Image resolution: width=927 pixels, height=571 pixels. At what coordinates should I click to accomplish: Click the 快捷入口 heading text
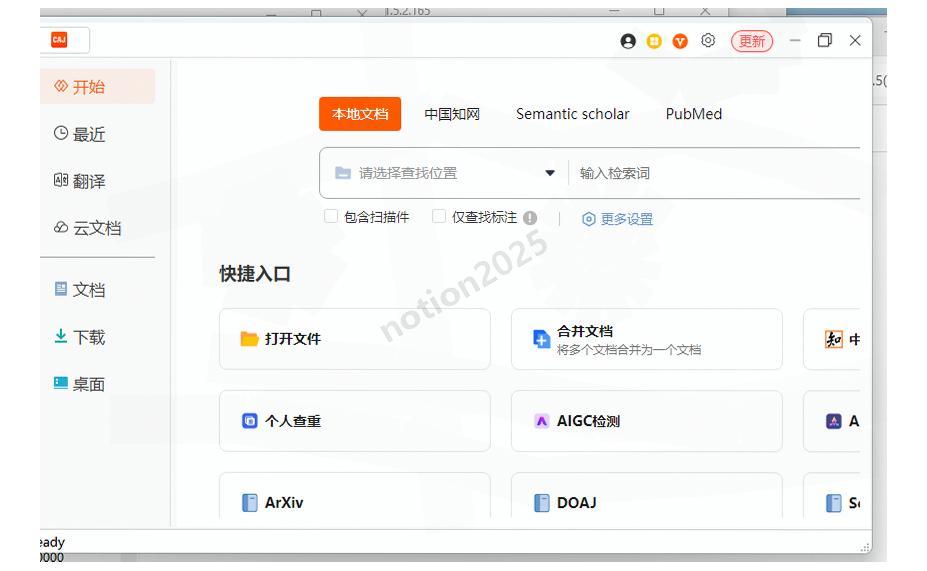click(x=255, y=274)
